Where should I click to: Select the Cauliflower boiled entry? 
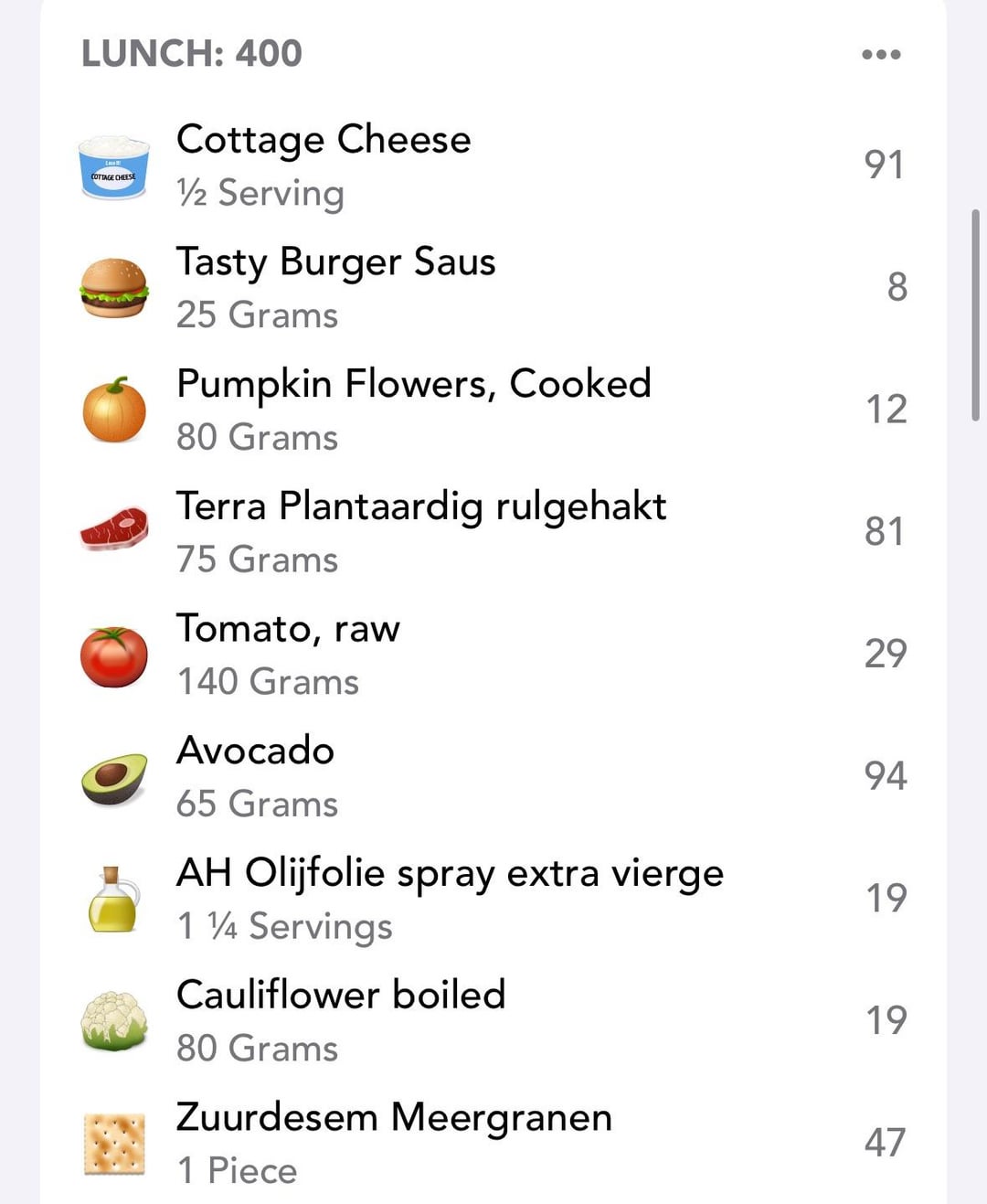(x=340, y=996)
